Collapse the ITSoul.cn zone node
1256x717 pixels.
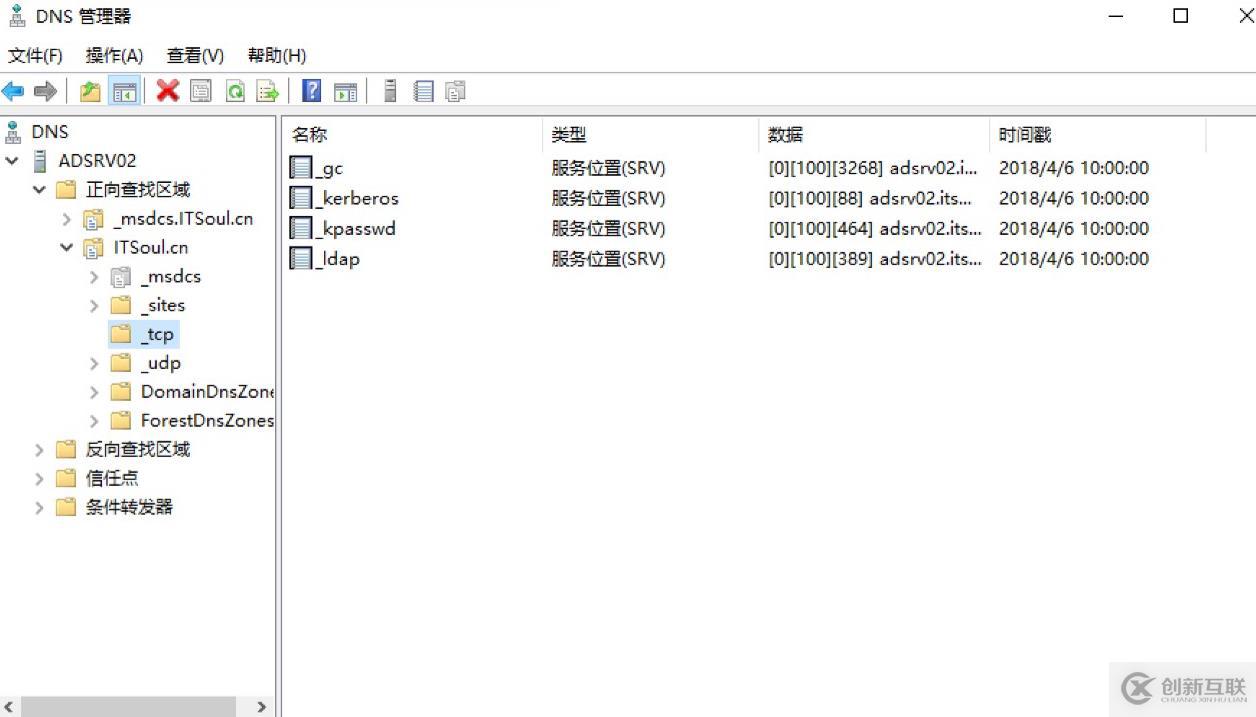coord(67,247)
